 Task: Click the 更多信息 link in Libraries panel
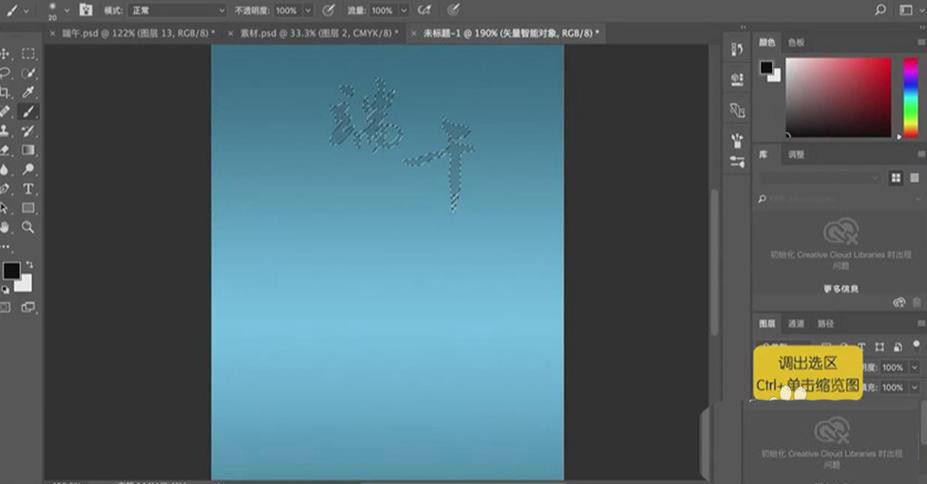(x=841, y=288)
